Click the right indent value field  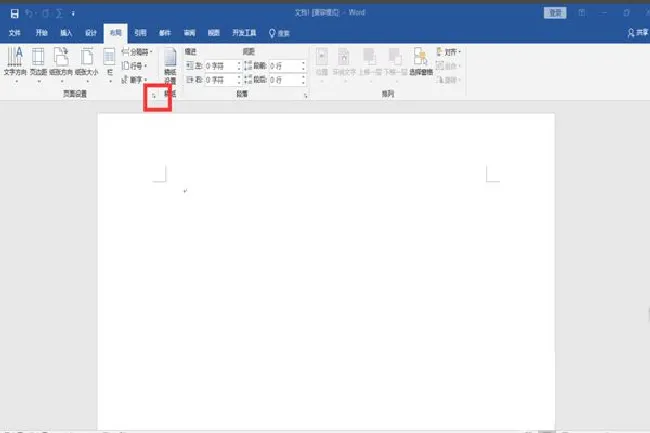click(221, 80)
